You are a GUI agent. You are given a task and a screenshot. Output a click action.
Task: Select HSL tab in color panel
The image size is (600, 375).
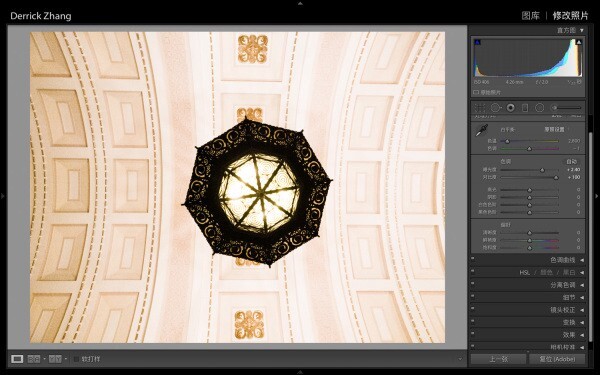pyautogui.click(x=525, y=272)
